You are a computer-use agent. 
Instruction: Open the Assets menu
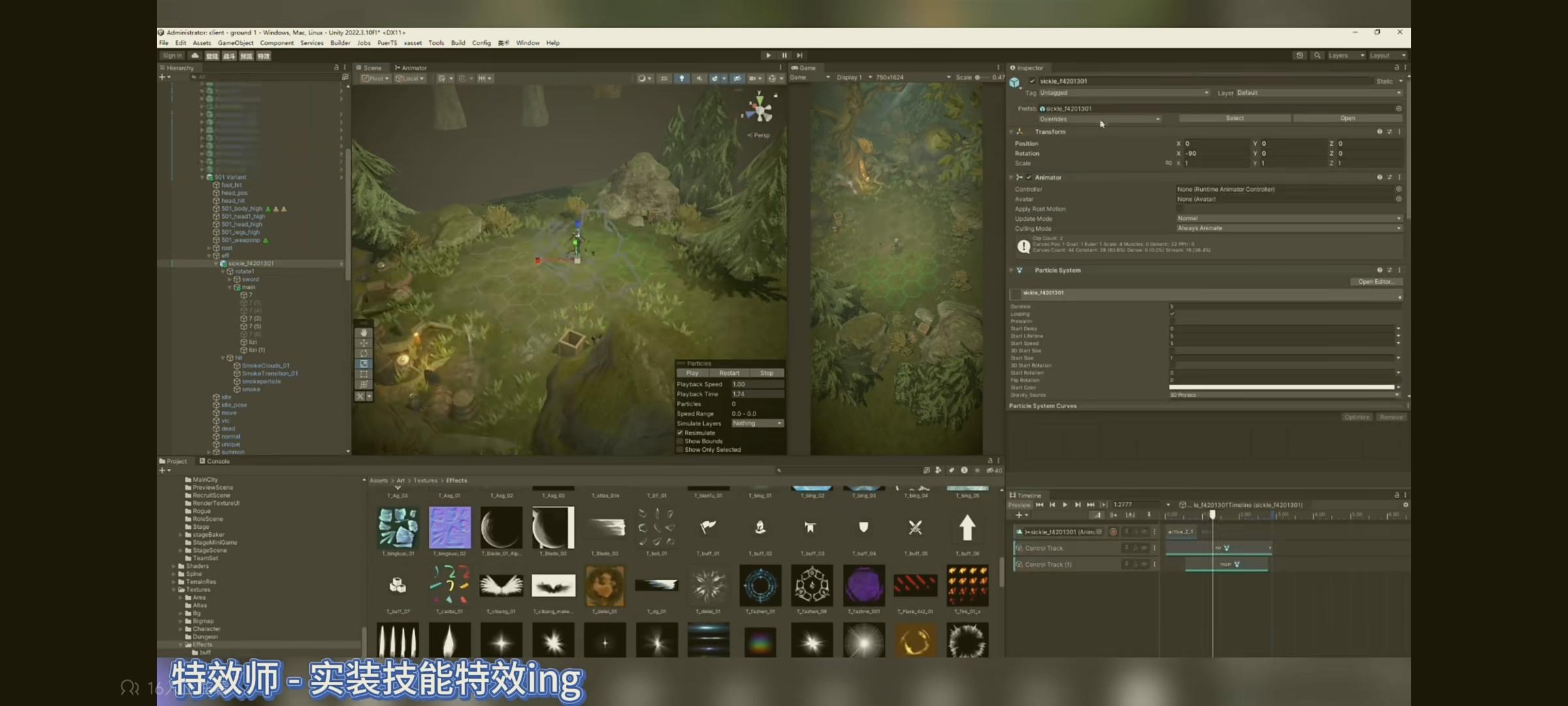[x=202, y=43]
